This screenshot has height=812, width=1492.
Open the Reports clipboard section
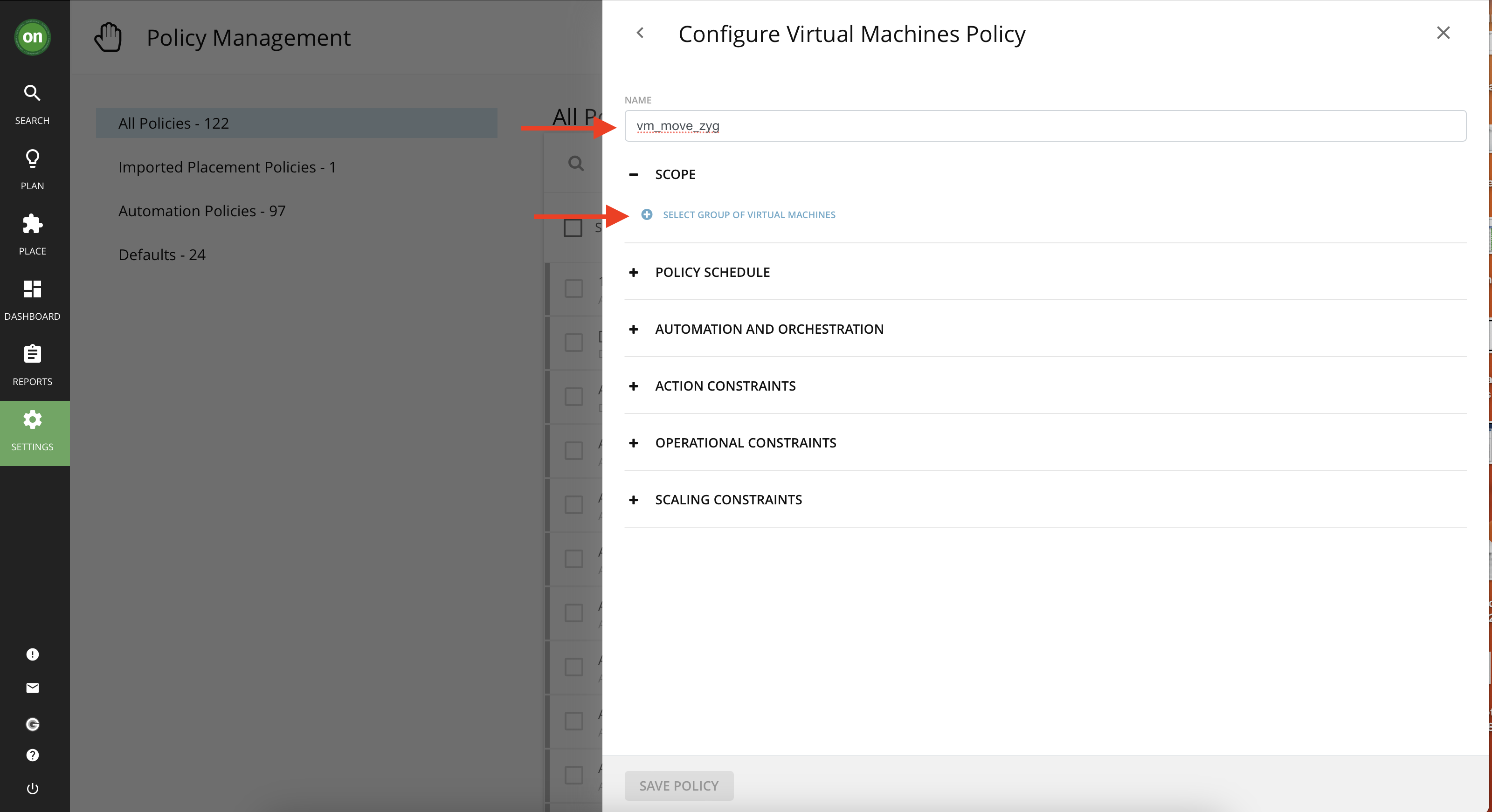point(33,365)
